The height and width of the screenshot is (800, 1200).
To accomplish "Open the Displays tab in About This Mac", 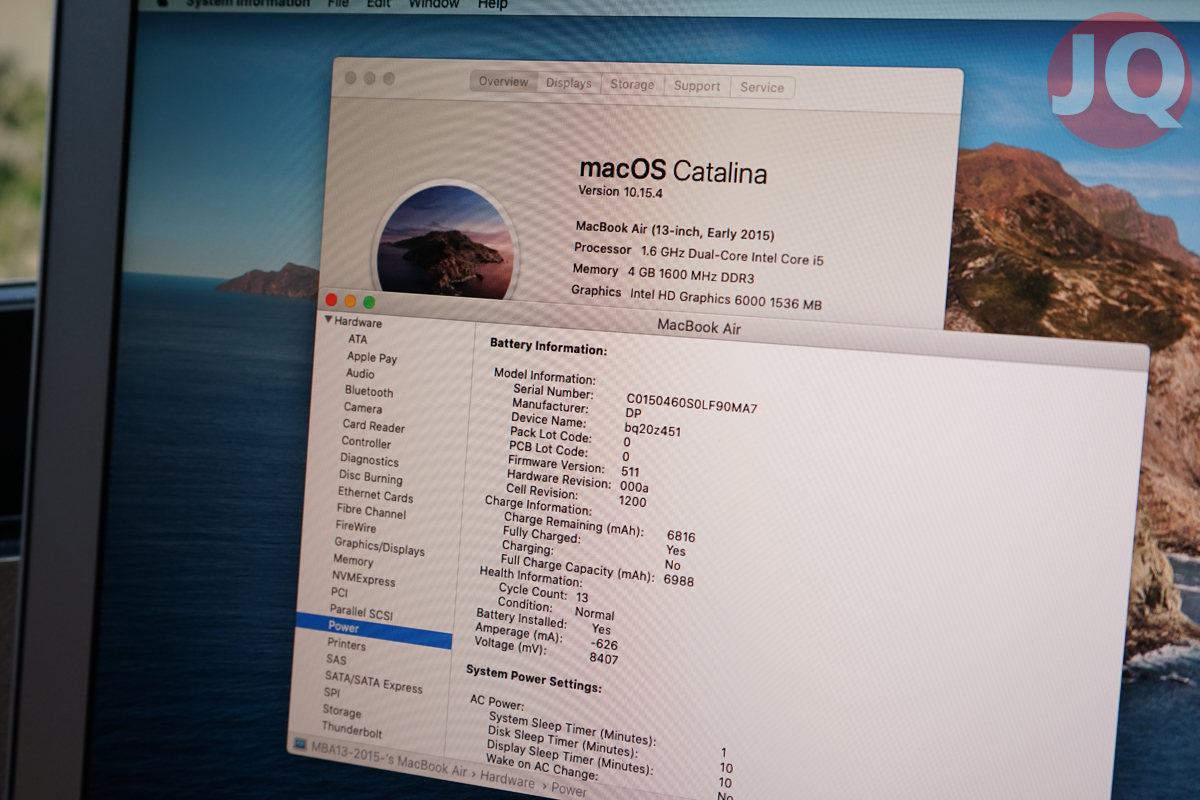I will (569, 84).
